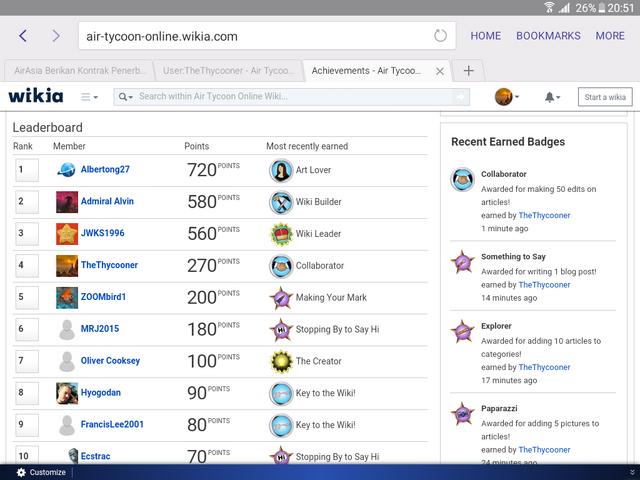Open TheThycooner leaderboard profile link
The width and height of the screenshot is (640, 480).
pos(109,265)
